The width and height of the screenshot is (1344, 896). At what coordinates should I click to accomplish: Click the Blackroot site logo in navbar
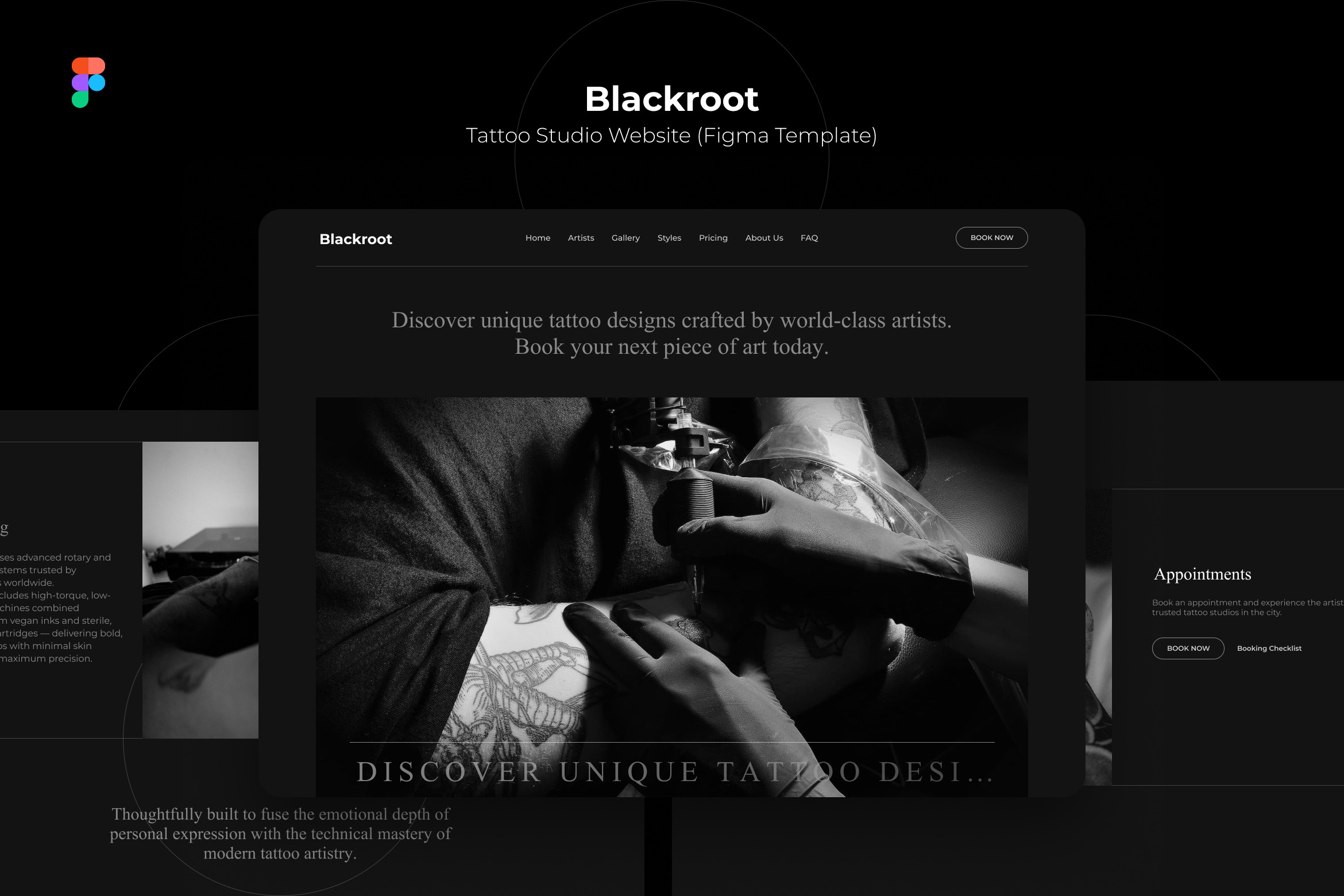tap(356, 239)
